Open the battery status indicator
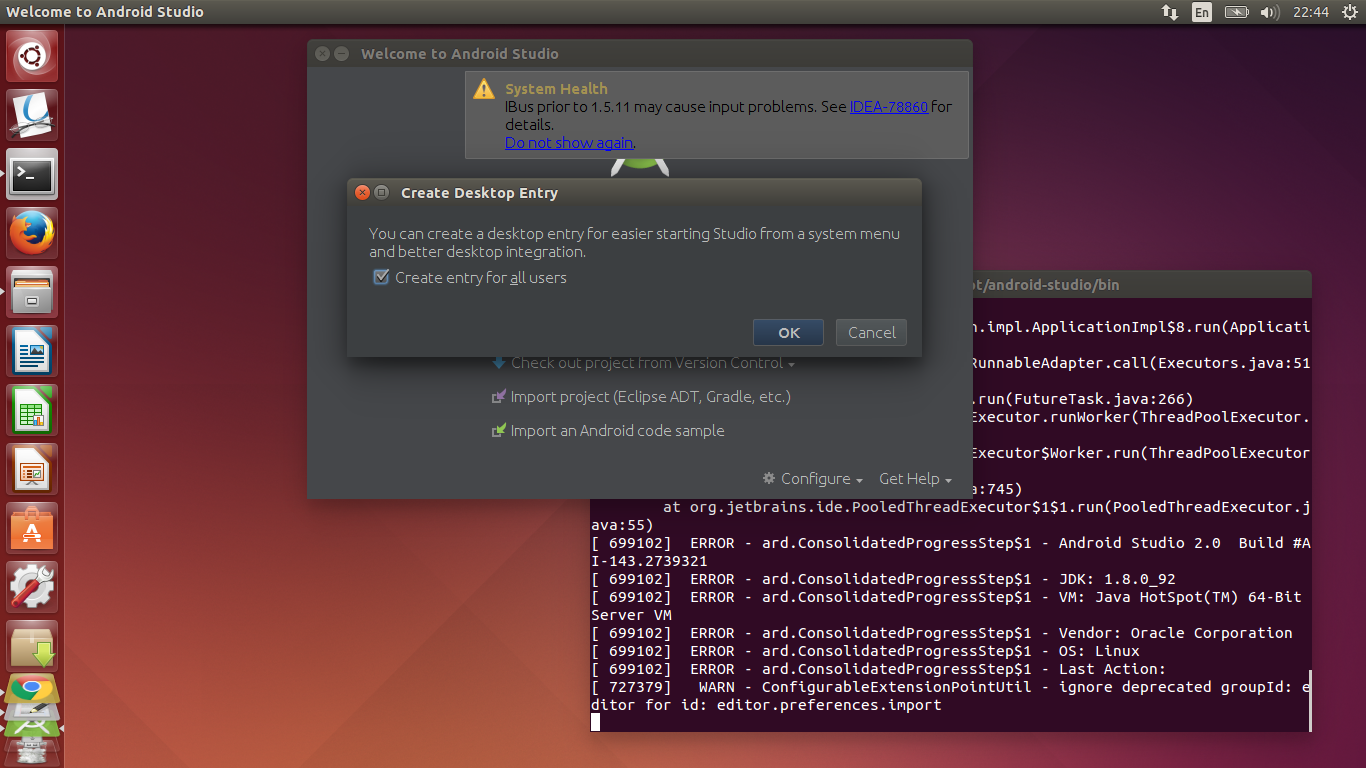The image size is (1366, 768). [x=1237, y=12]
